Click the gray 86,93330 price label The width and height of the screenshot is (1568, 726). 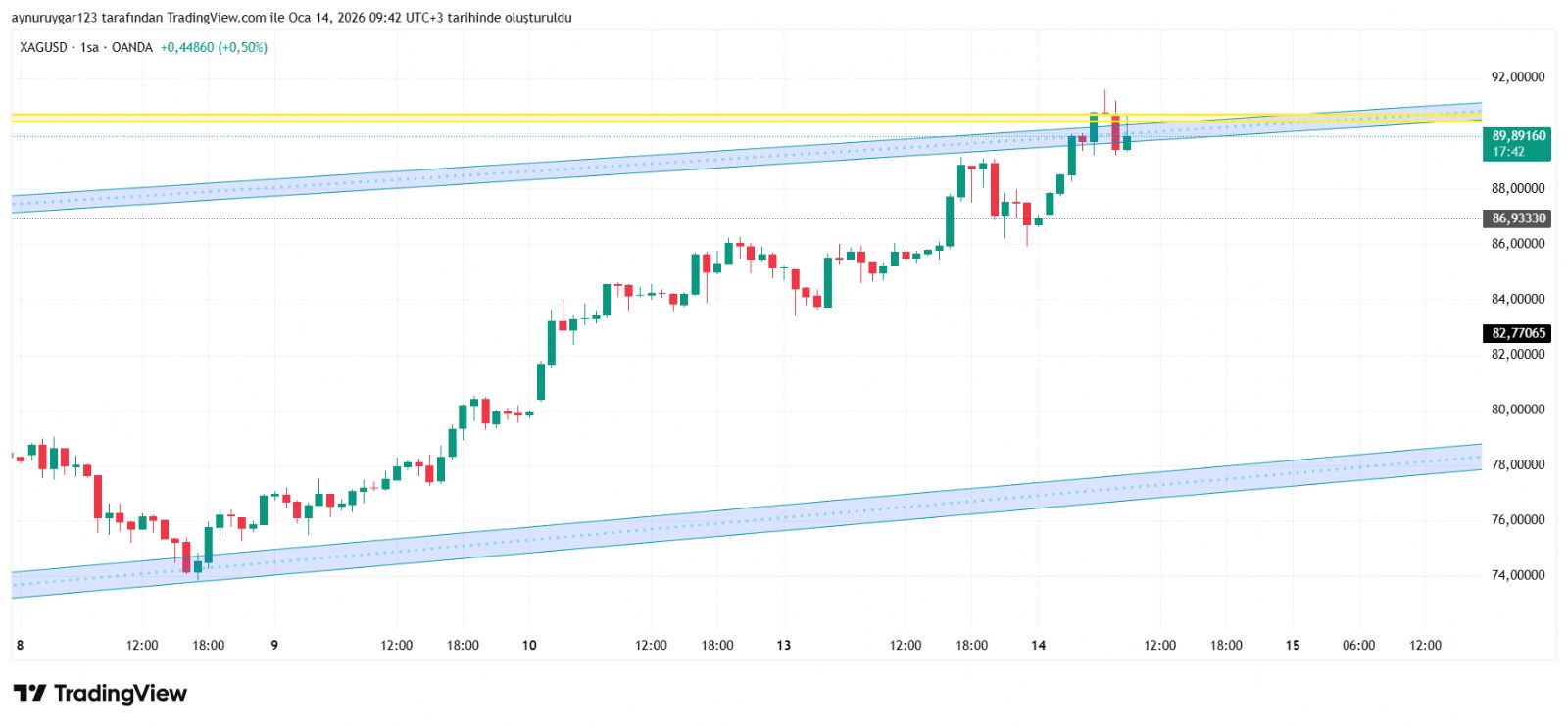coord(1517,218)
